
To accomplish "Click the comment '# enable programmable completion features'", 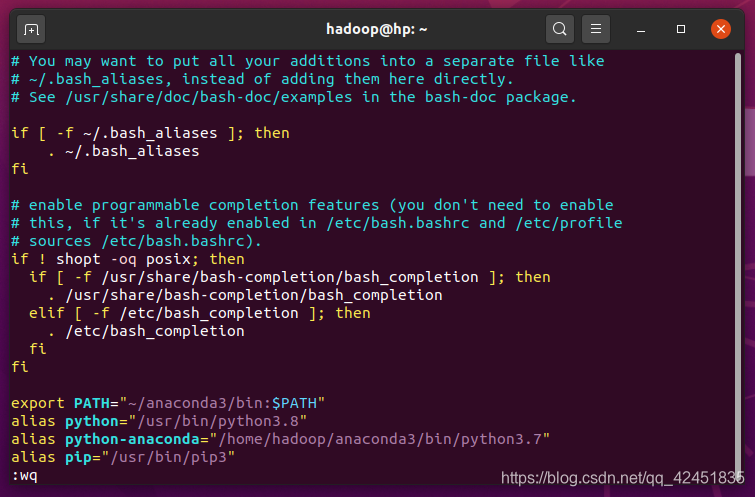I will pyautogui.click(x=312, y=205).
